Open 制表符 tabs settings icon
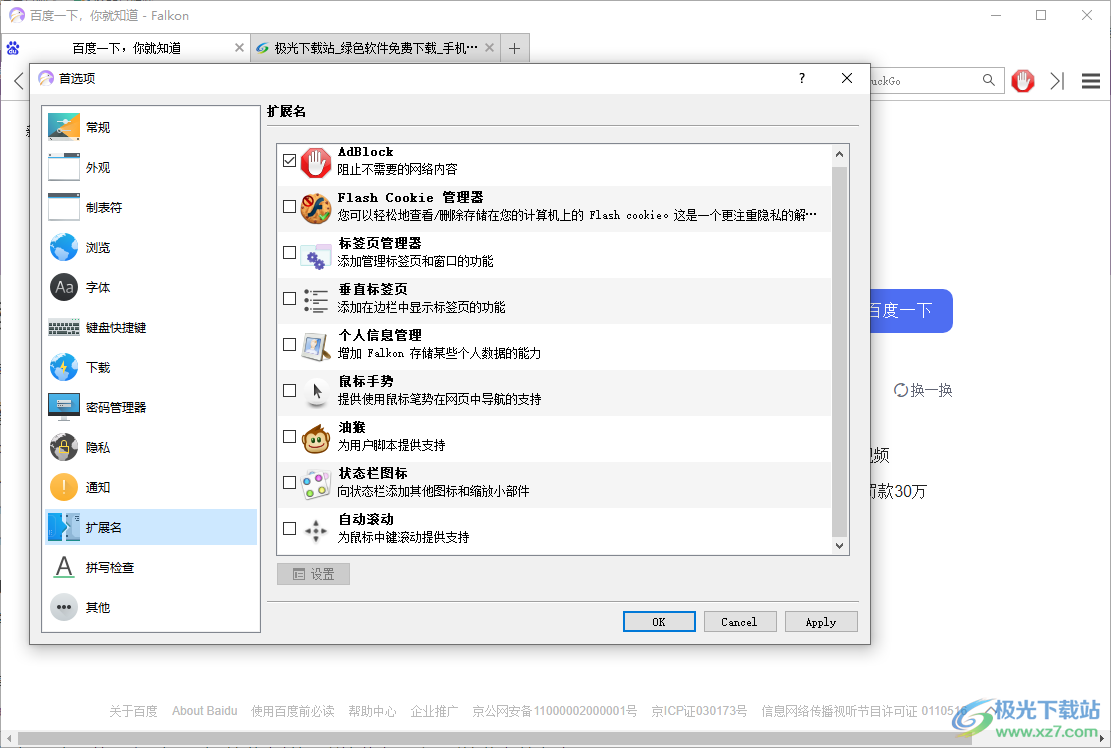 [64, 208]
